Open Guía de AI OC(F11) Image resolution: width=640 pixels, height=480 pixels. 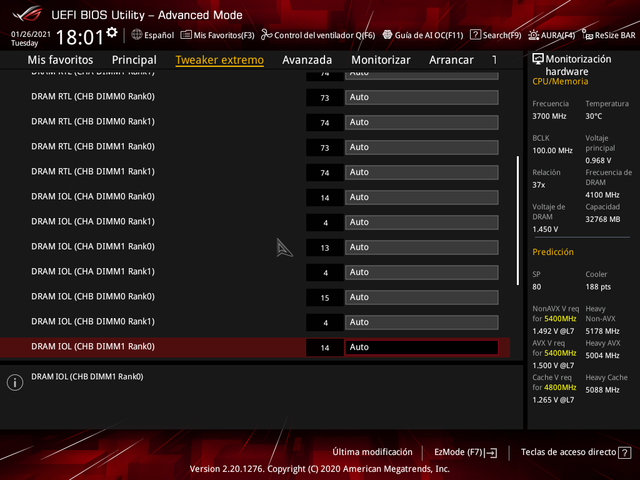pos(423,35)
